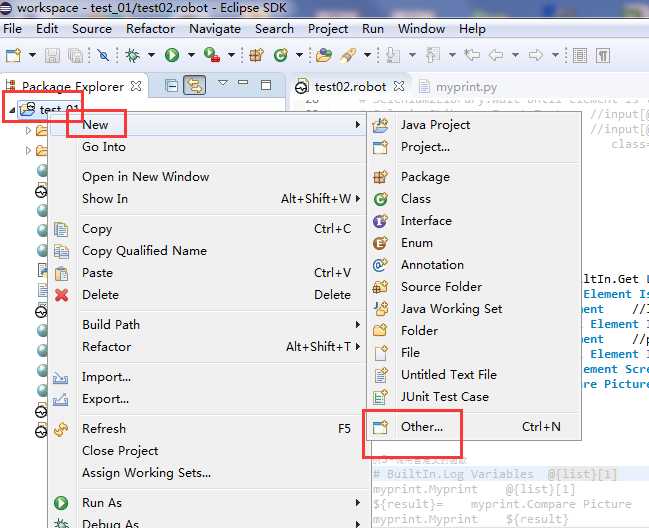Choose Folder in New submenu
This screenshot has height=528, width=649.
pos(474,330)
